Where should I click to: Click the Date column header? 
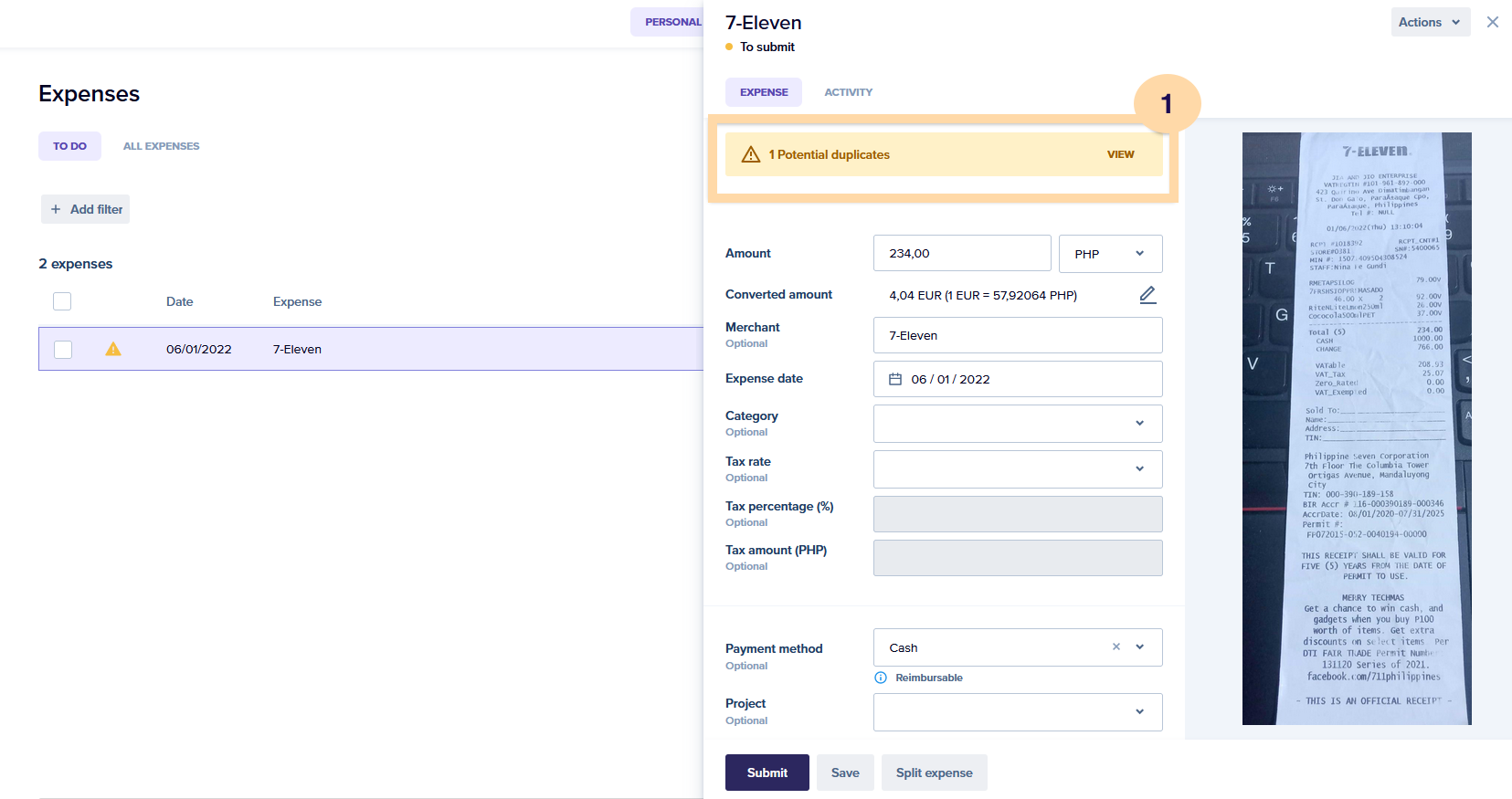179,301
